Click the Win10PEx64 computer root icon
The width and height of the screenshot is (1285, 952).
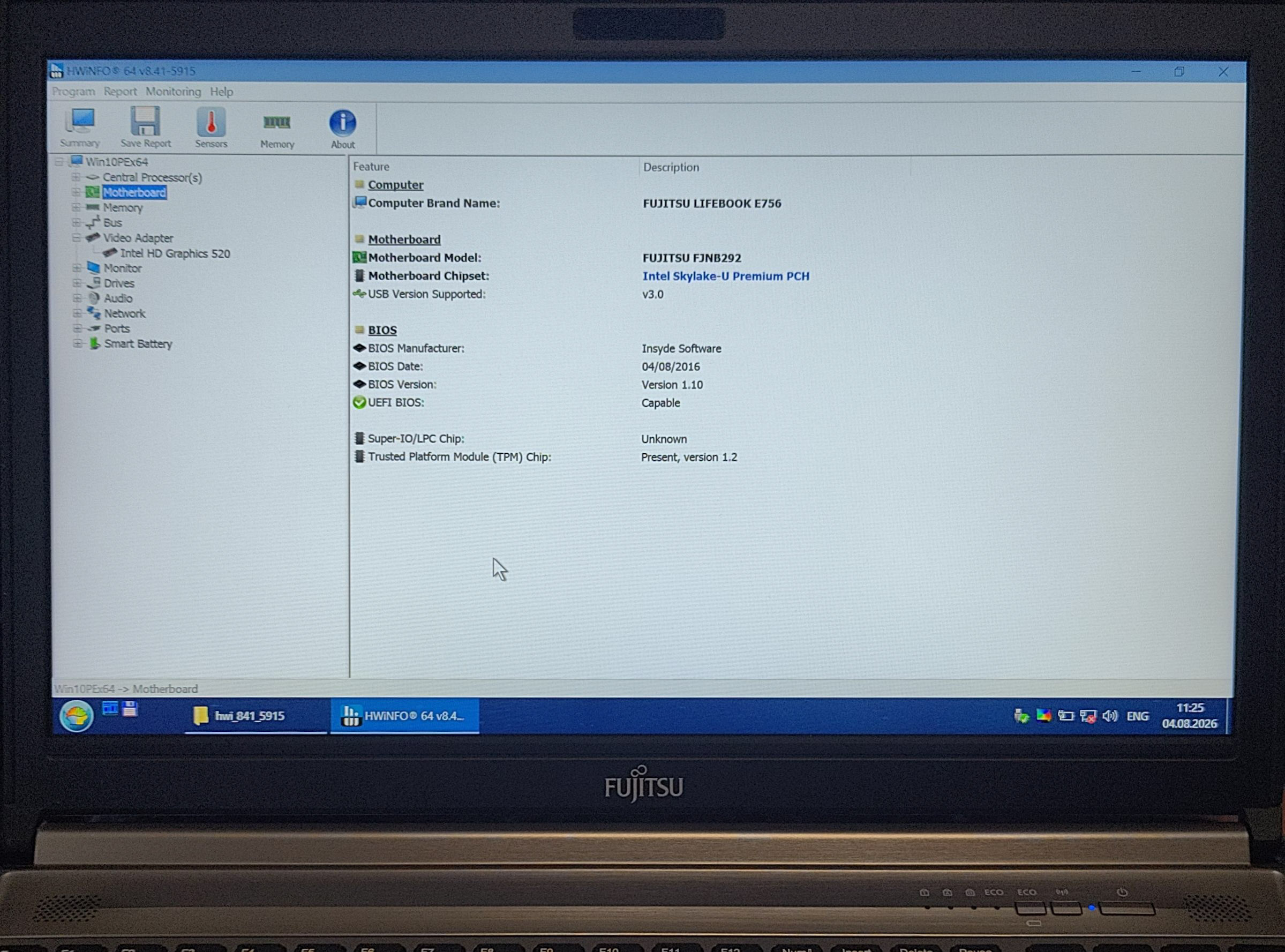(76, 161)
